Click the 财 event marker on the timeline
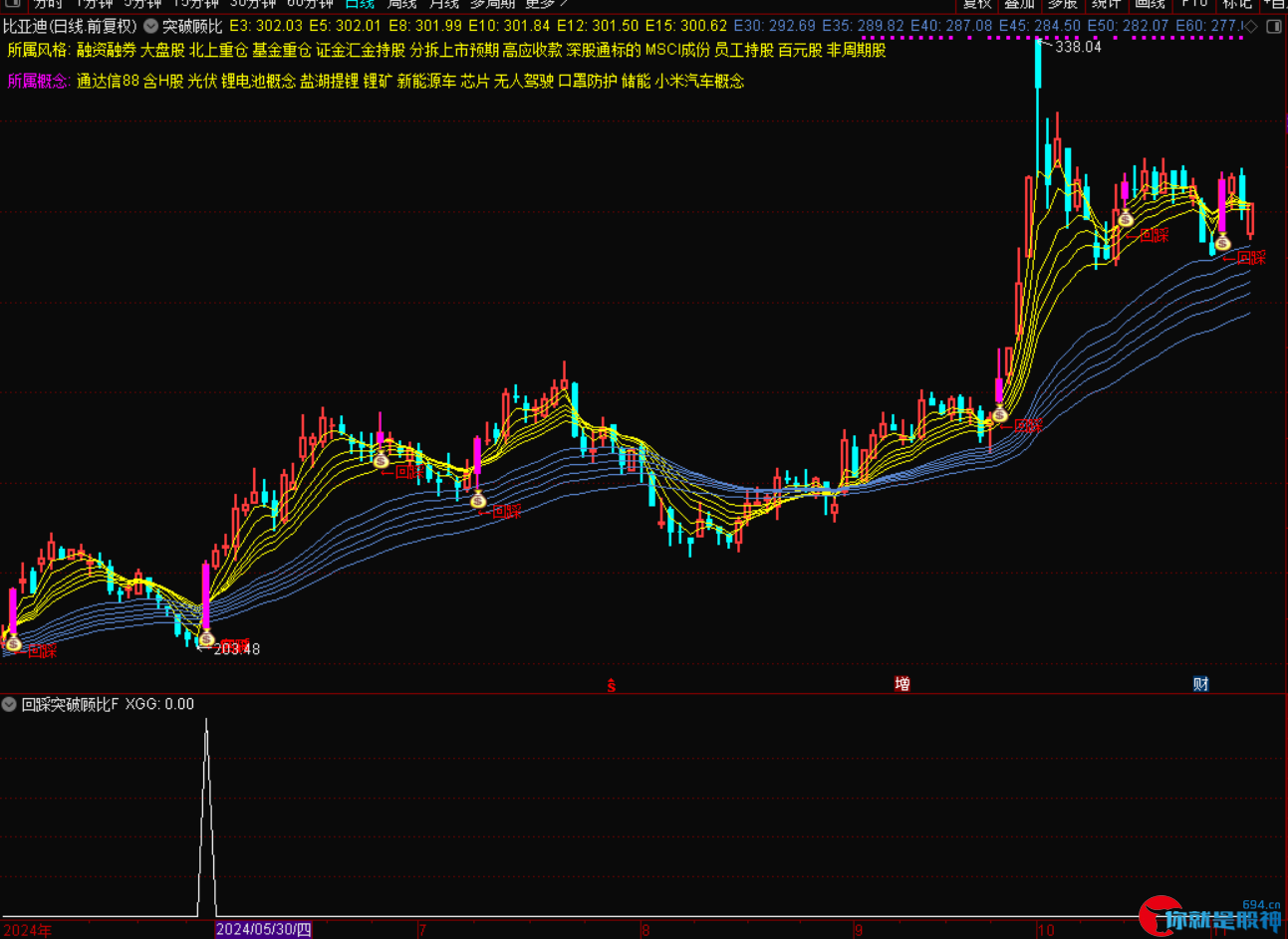Viewport: 1288px width, 939px height. [1201, 684]
